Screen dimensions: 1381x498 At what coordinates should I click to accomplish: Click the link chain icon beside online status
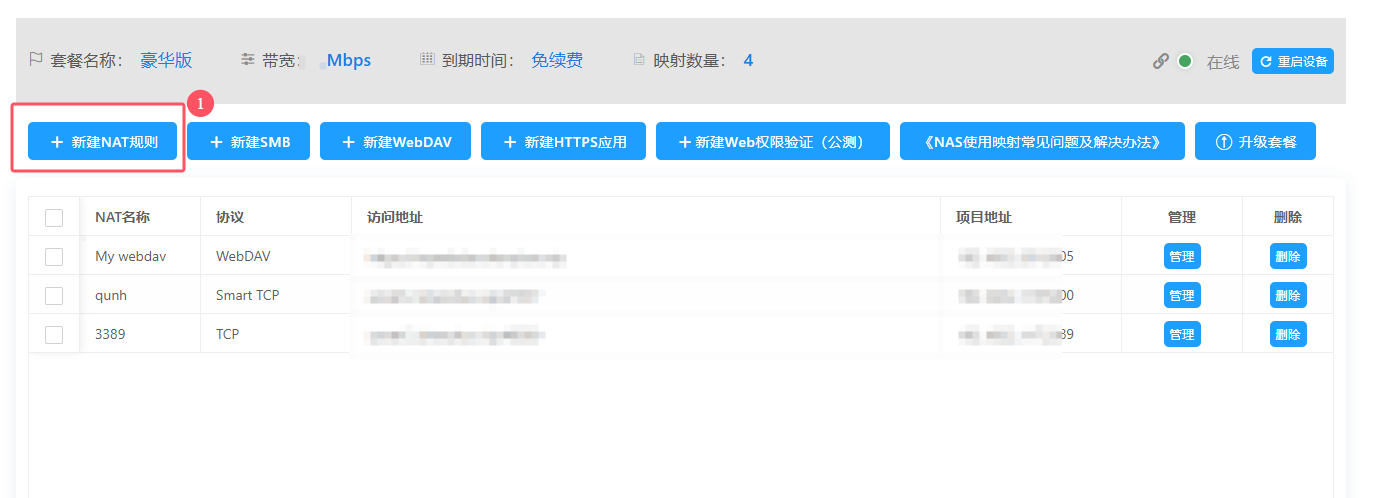[x=1160, y=61]
